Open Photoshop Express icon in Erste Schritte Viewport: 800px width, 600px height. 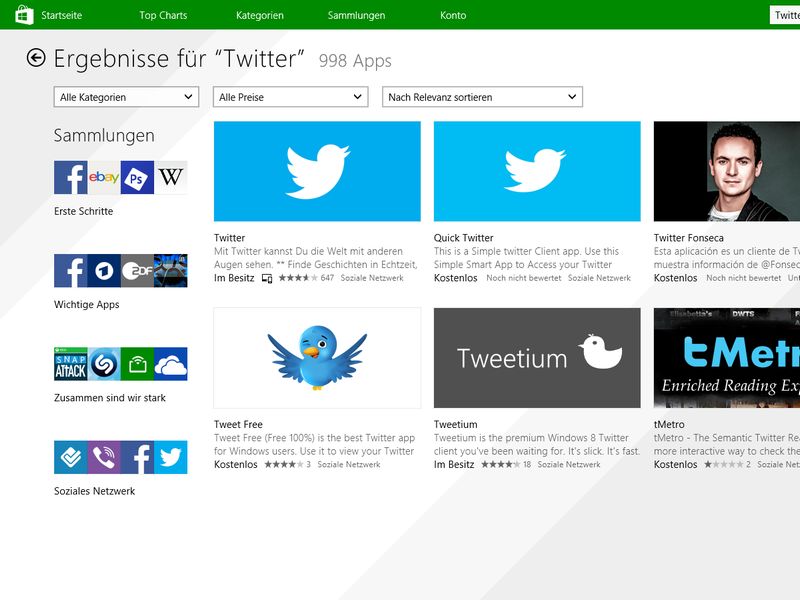137,177
